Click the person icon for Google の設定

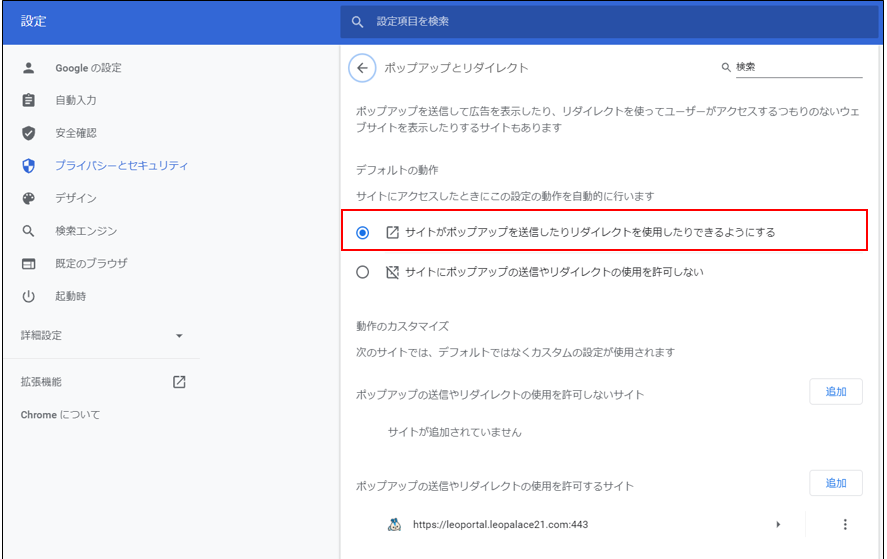29,68
